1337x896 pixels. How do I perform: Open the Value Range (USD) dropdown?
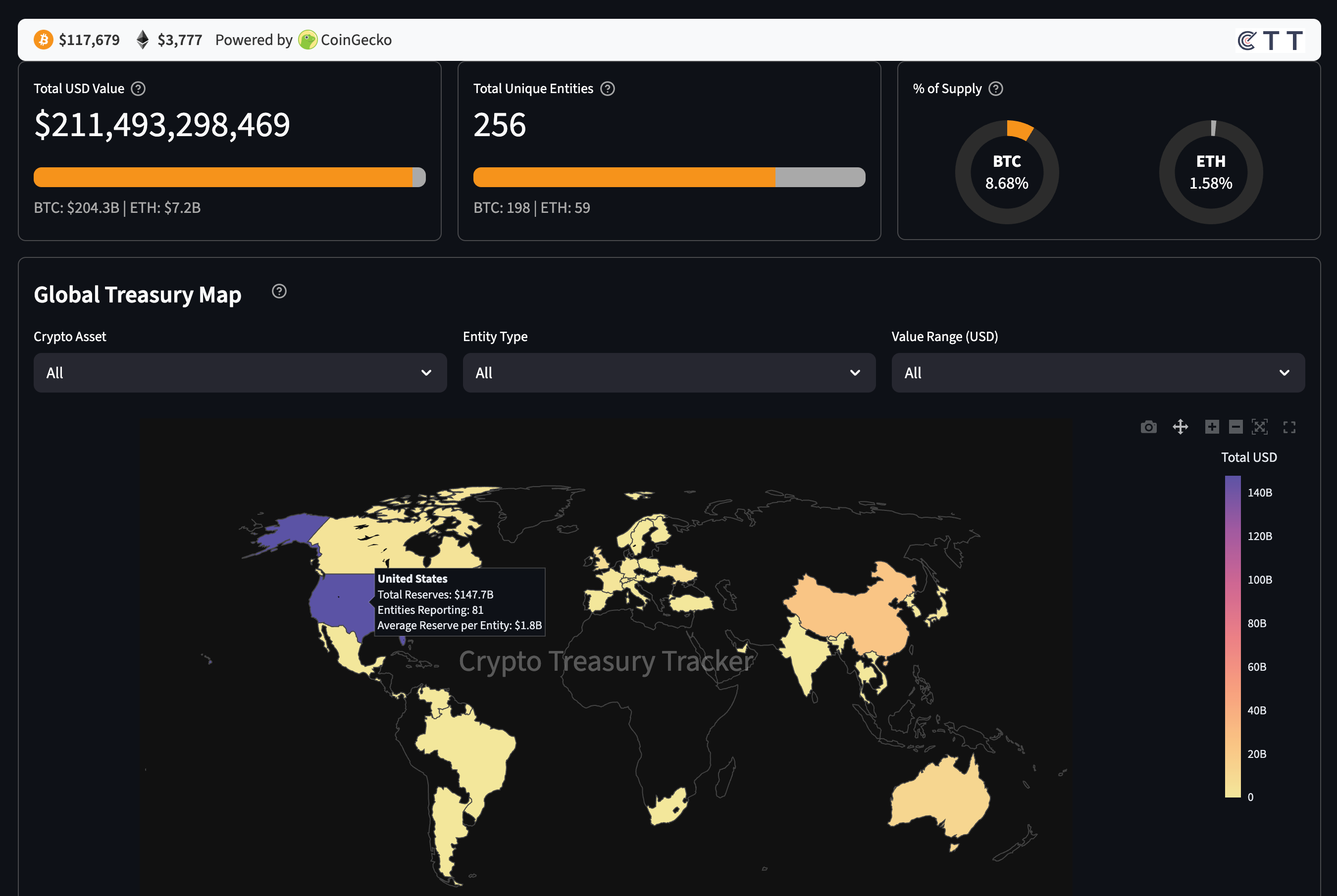[1097, 373]
